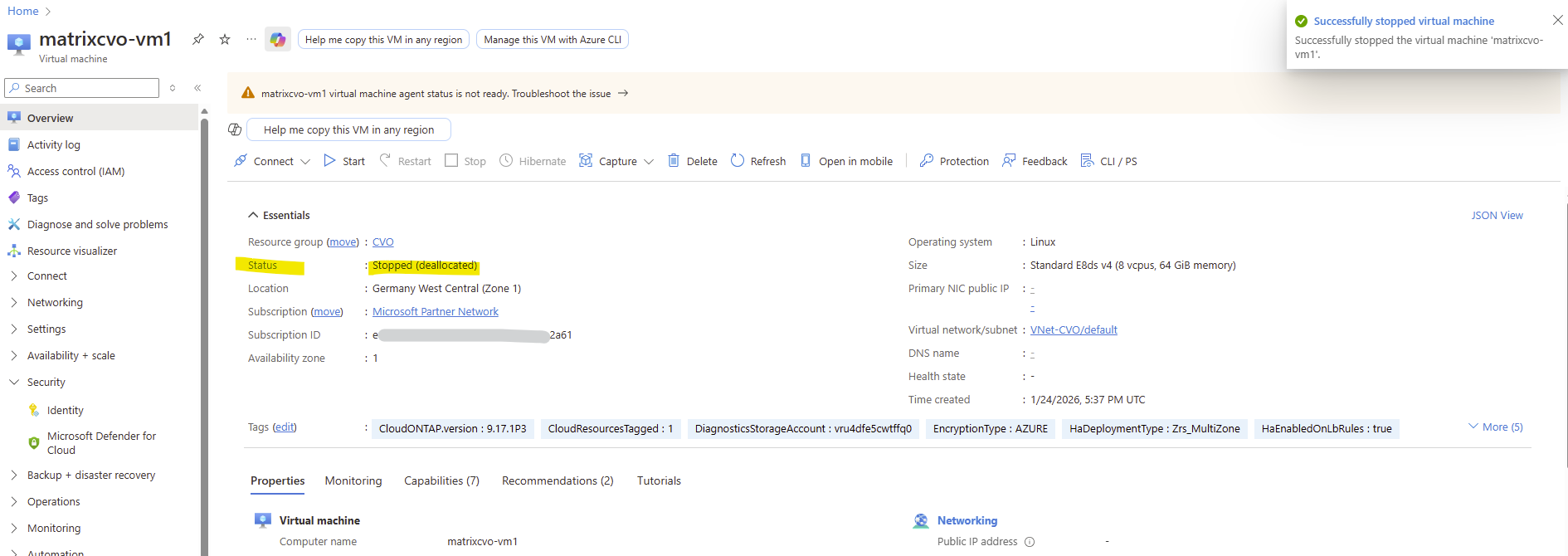The height and width of the screenshot is (556, 1568).
Task: Open the CVO resource group link
Action: pos(383,241)
